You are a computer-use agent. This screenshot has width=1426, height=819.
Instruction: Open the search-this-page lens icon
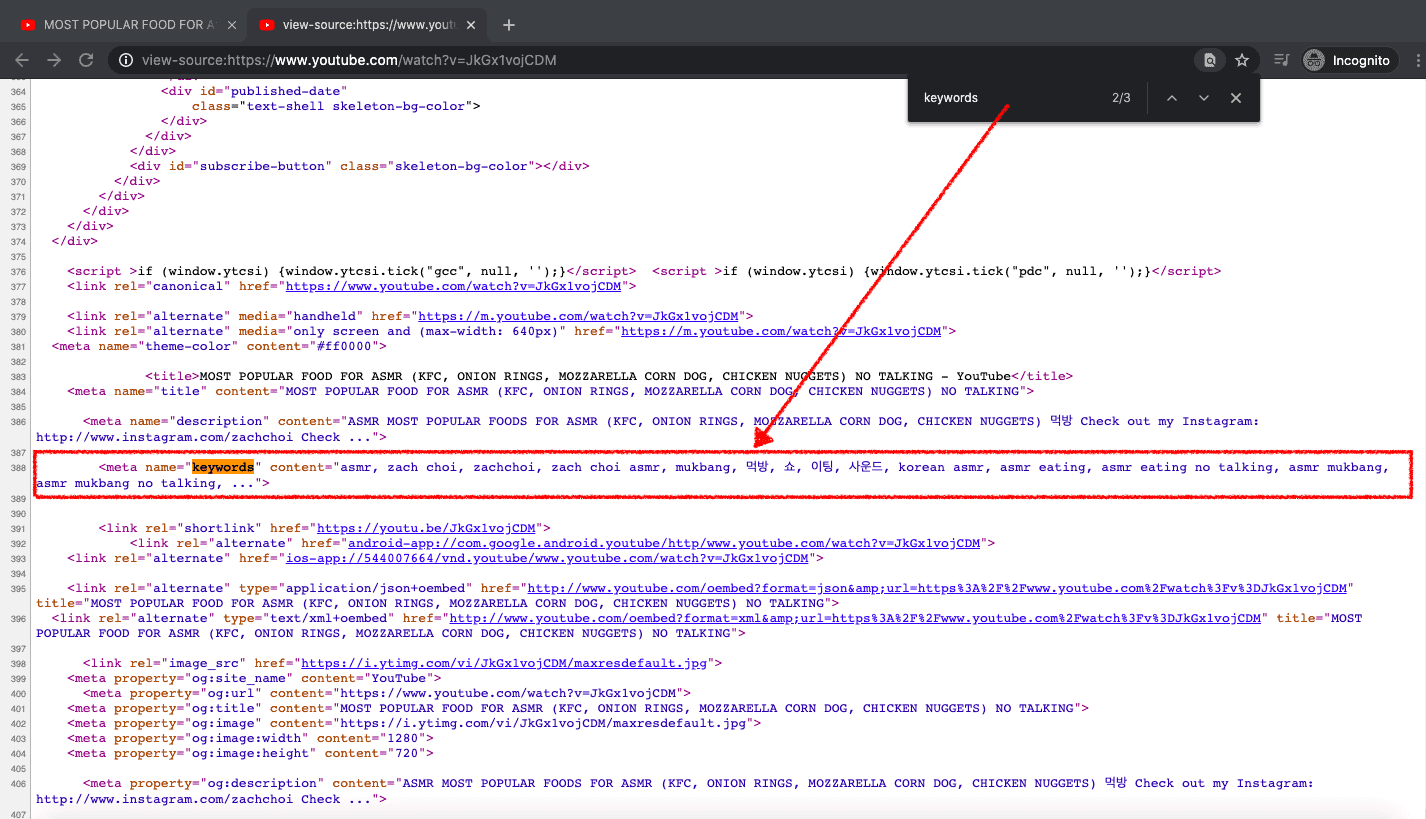point(1209,60)
